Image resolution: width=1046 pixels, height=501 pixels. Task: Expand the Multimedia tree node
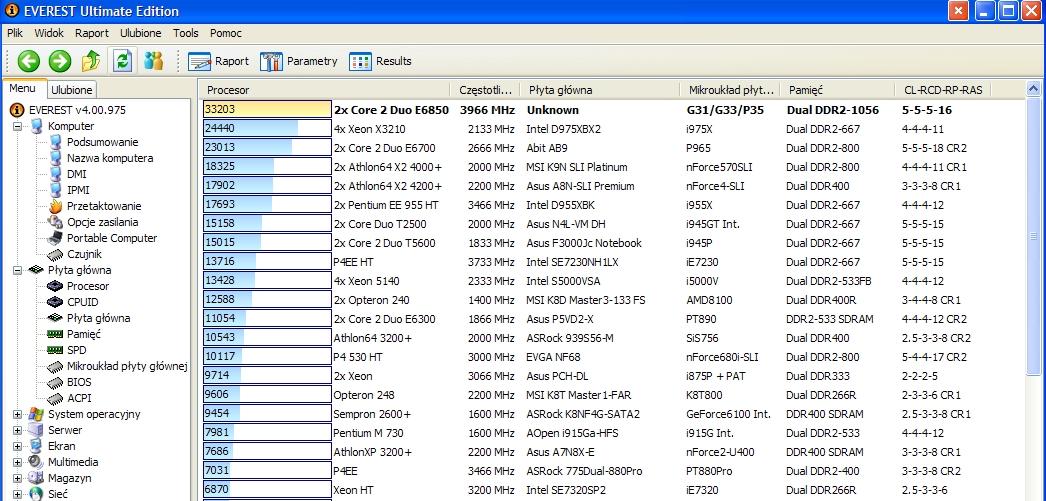[18, 462]
